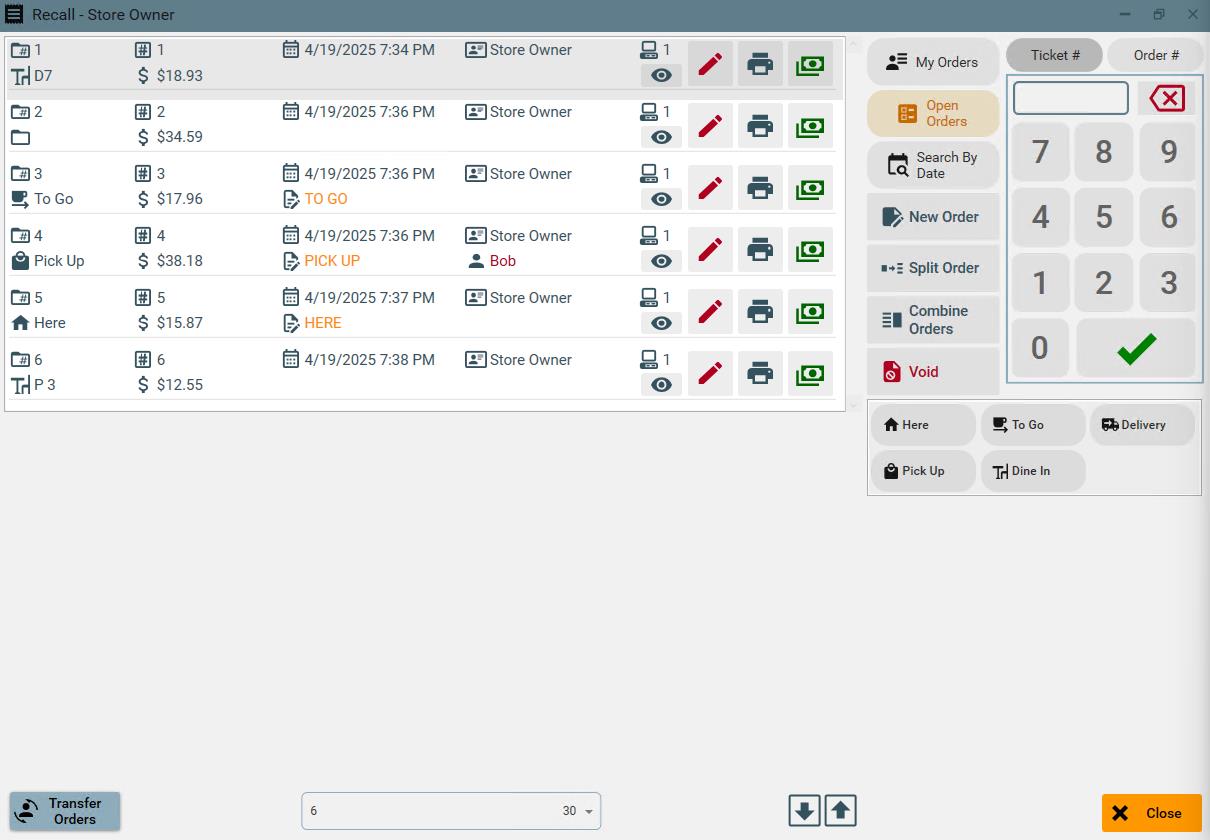Click the red backspace key on keypad
The width and height of the screenshot is (1210, 840).
pyautogui.click(x=1166, y=98)
